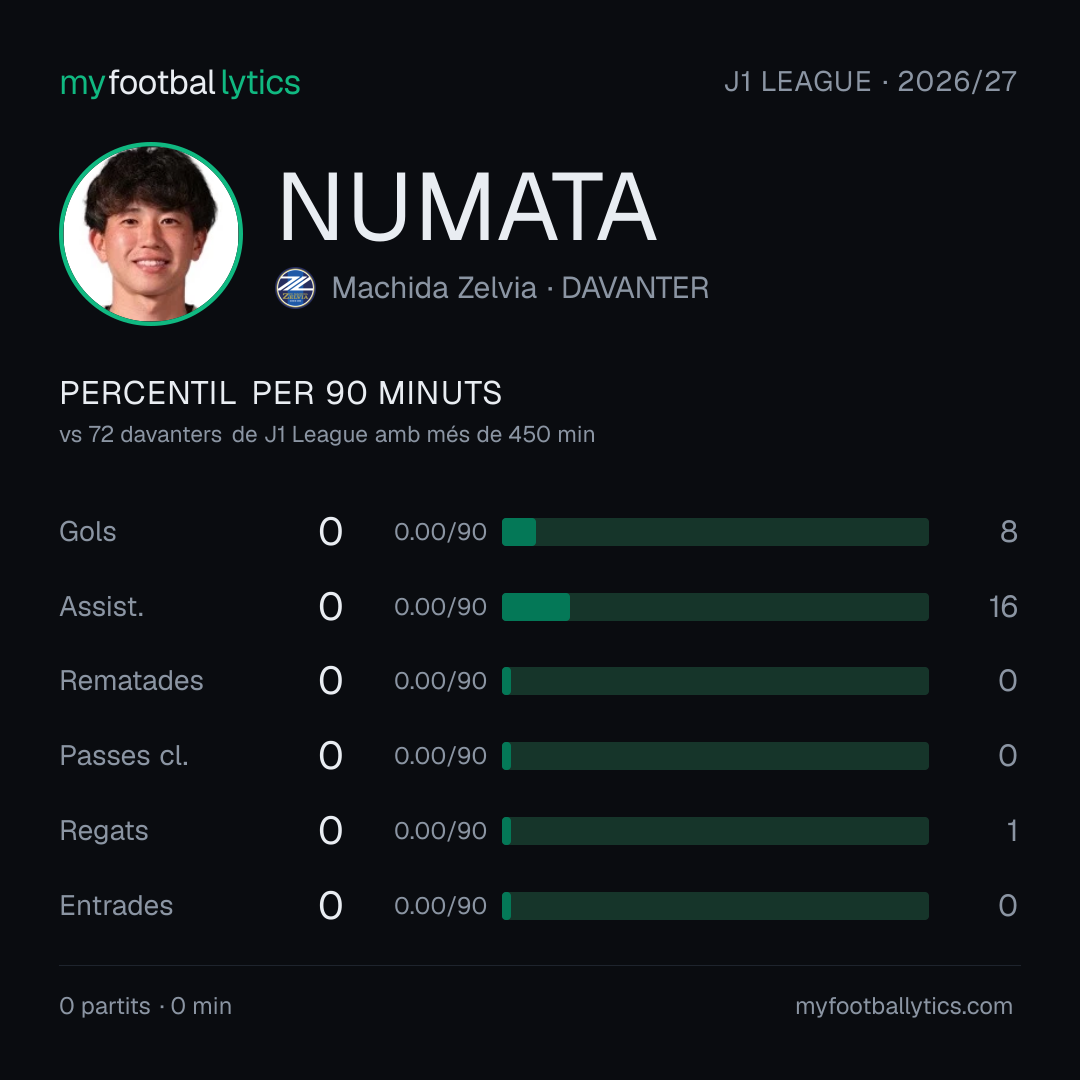This screenshot has height=1080, width=1080.
Task: Click the Regats percentile bar
Action: click(x=715, y=831)
